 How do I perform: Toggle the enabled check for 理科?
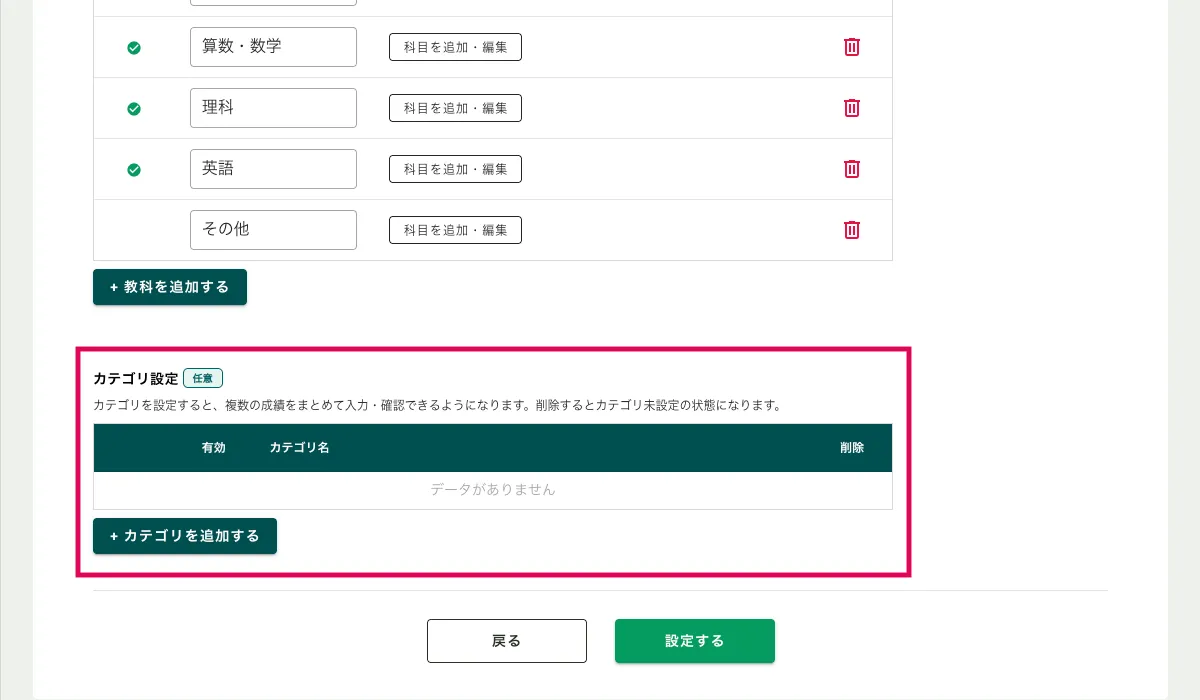point(134,108)
